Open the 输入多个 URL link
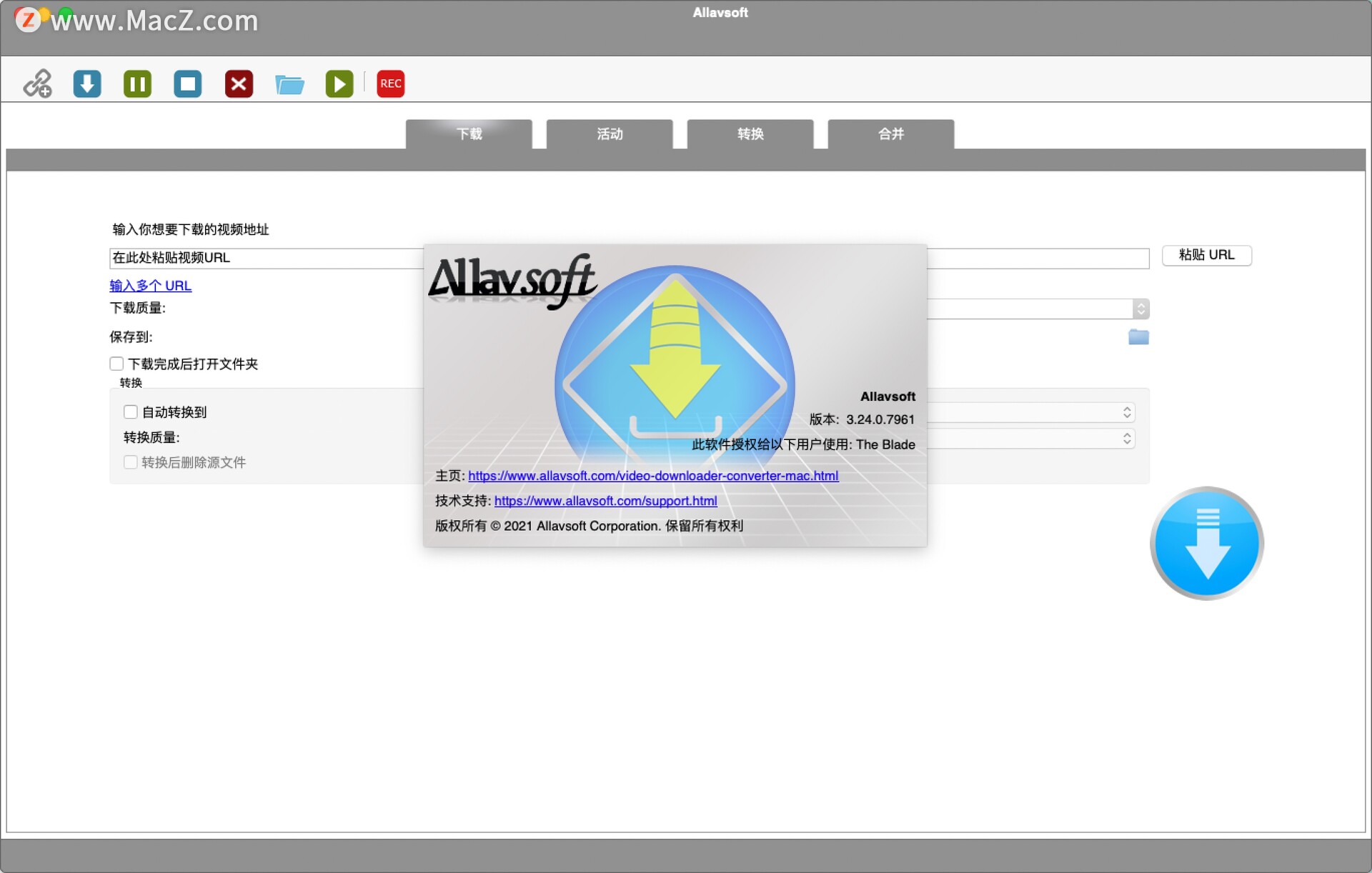Image resolution: width=1372 pixels, height=873 pixels. pyautogui.click(x=150, y=286)
